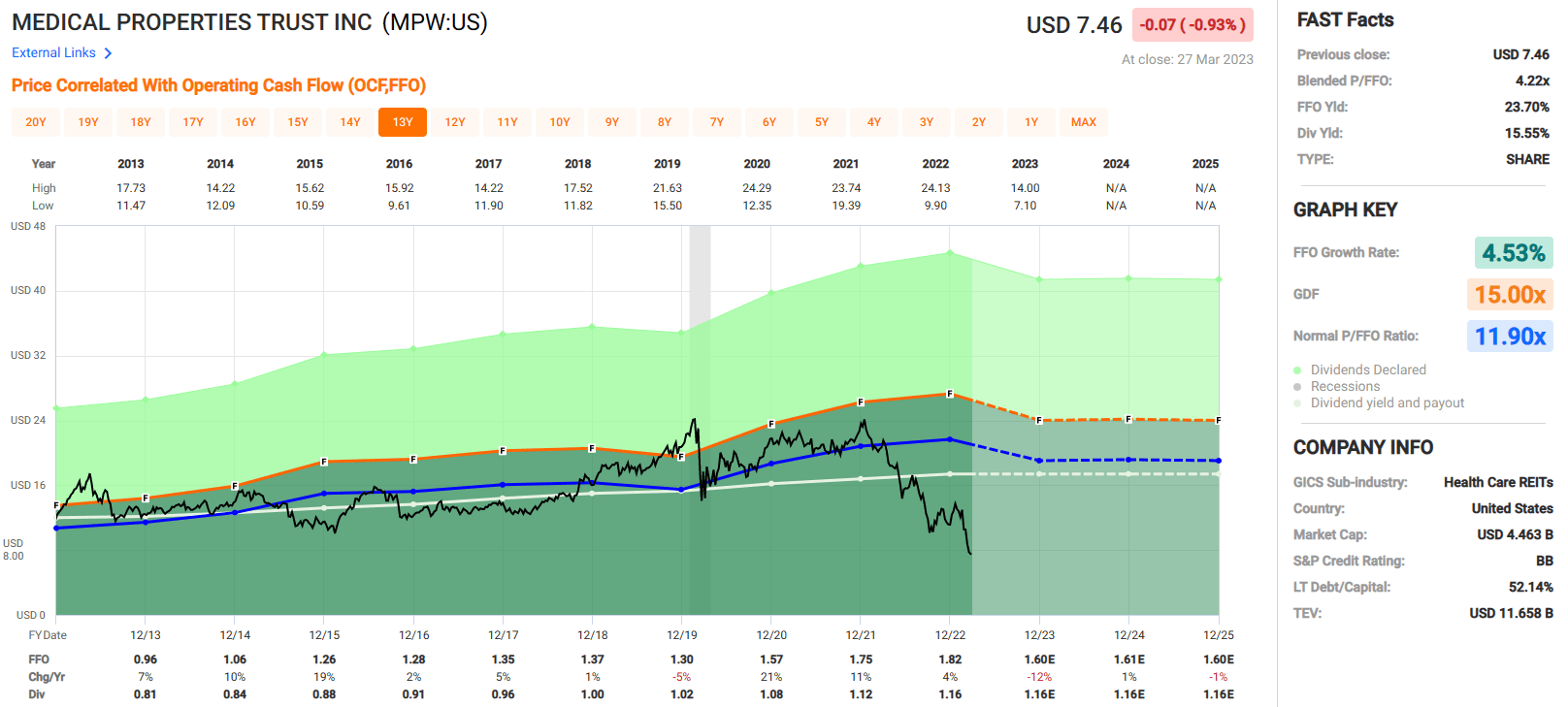
Task: Click the FFO Yld 23.70% value
Action: click(1526, 107)
